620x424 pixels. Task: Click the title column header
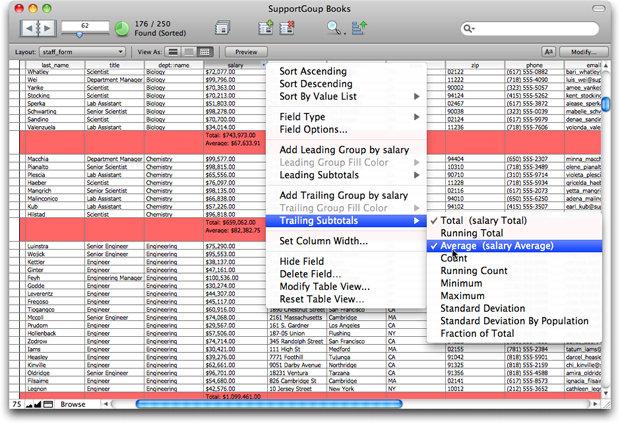point(115,65)
